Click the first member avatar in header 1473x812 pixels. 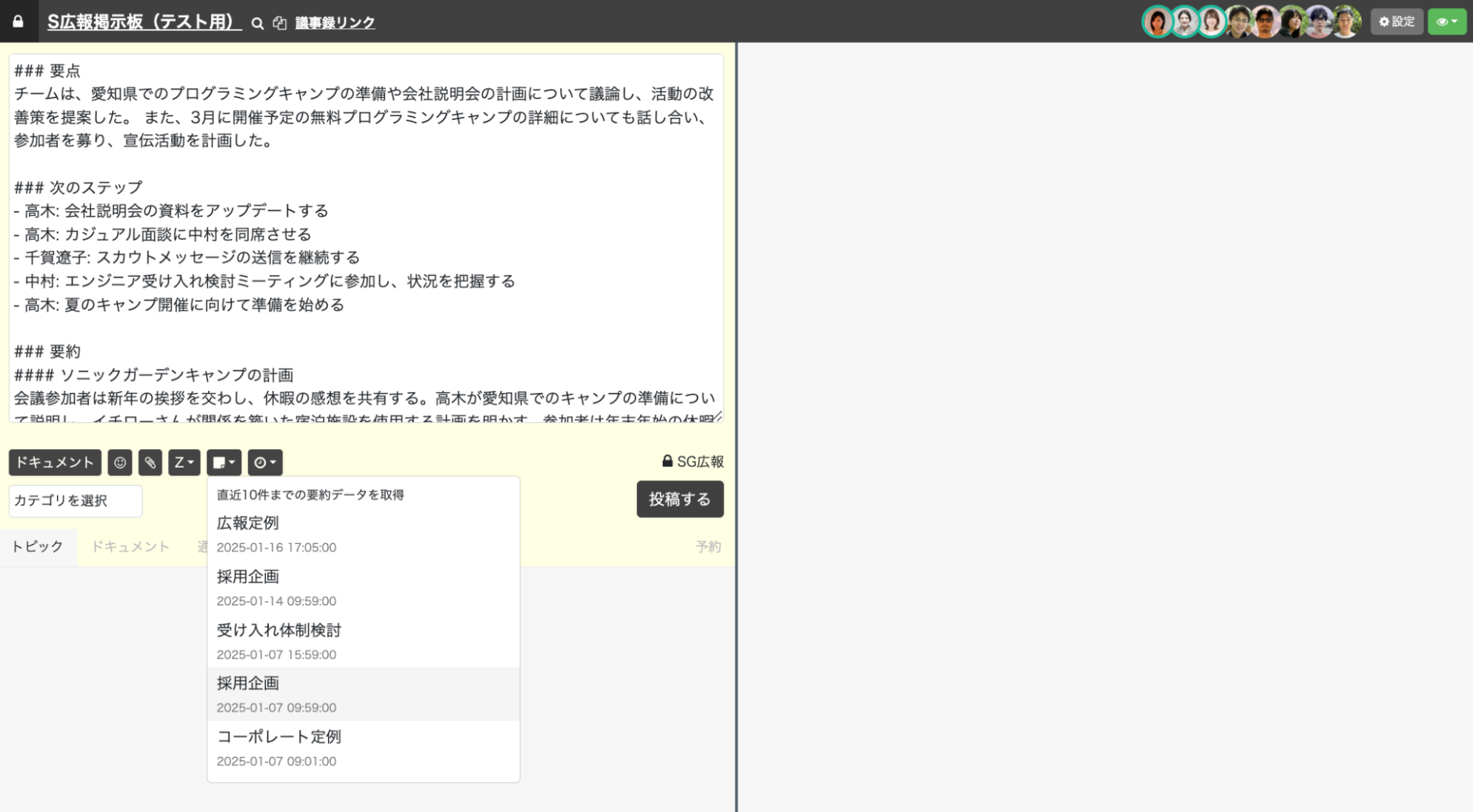(x=1157, y=21)
